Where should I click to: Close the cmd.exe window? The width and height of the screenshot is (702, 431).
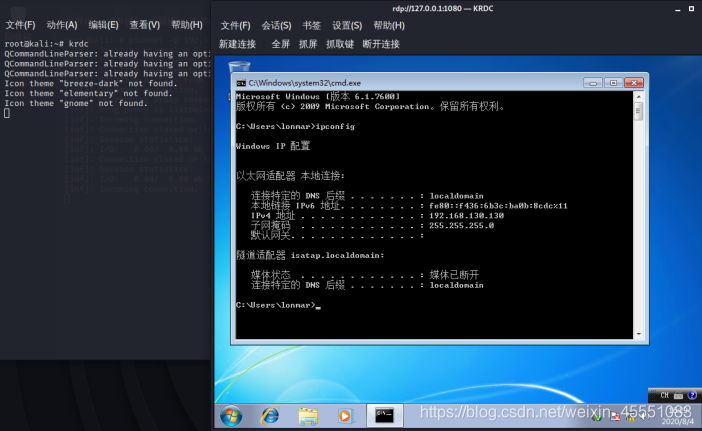tap(634, 83)
